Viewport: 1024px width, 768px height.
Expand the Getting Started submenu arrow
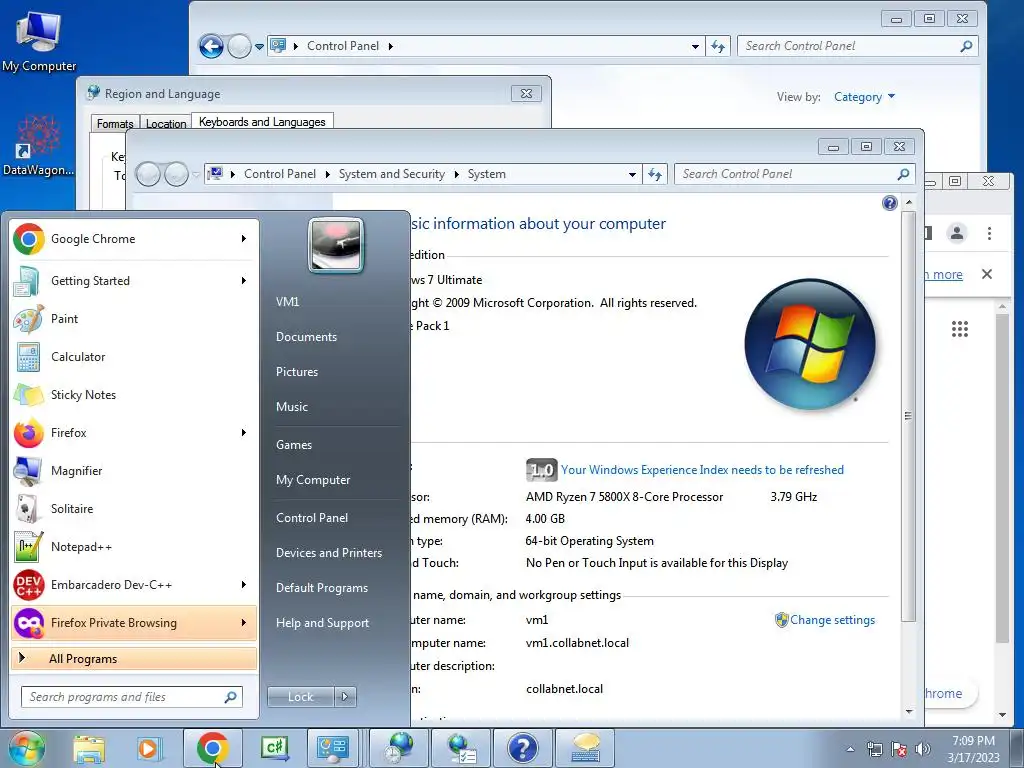pos(244,281)
